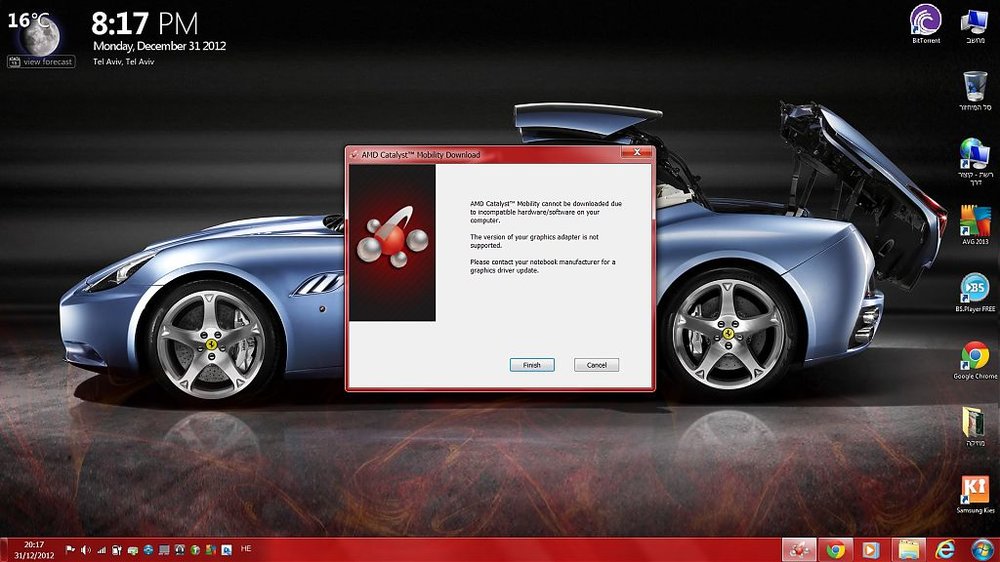Click the Show Desktop strip beside the clock

click(4, 550)
